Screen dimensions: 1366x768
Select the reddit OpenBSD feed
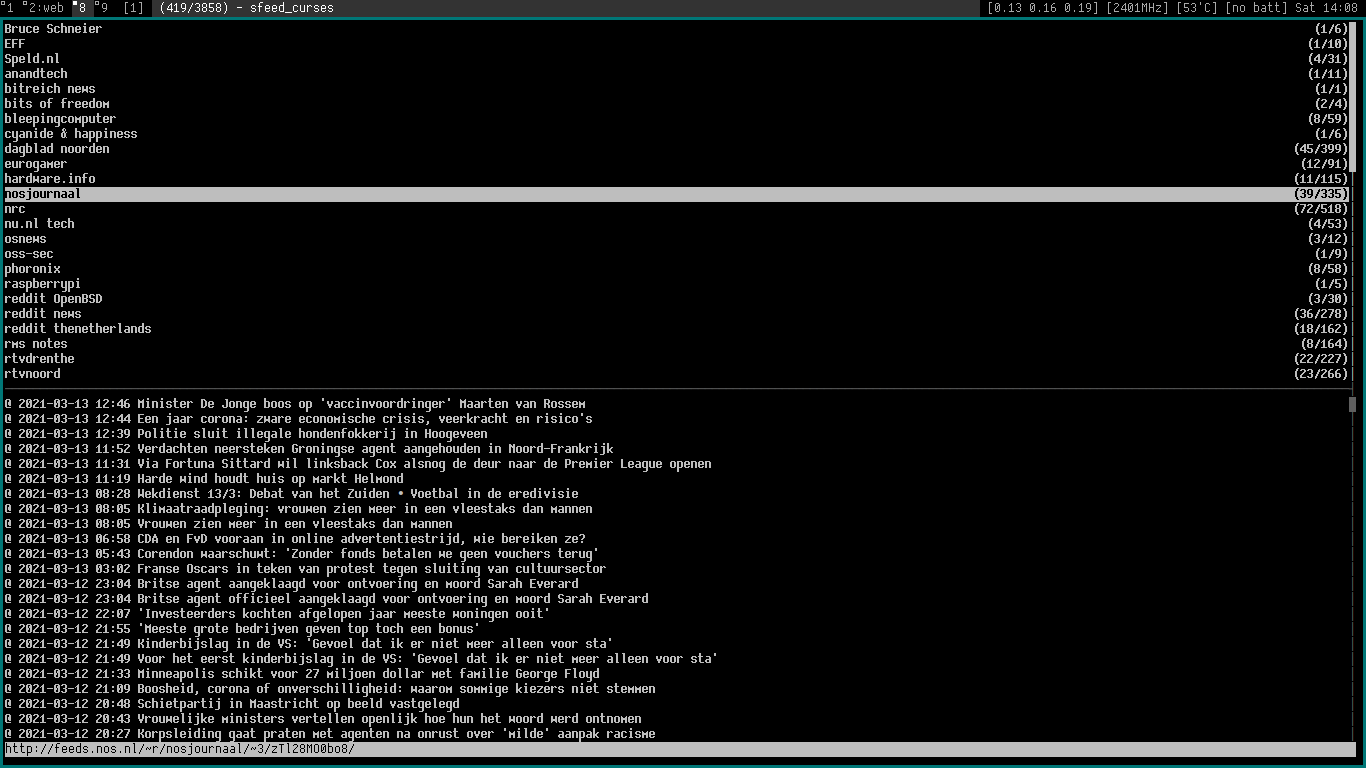(x=53, y=299)
